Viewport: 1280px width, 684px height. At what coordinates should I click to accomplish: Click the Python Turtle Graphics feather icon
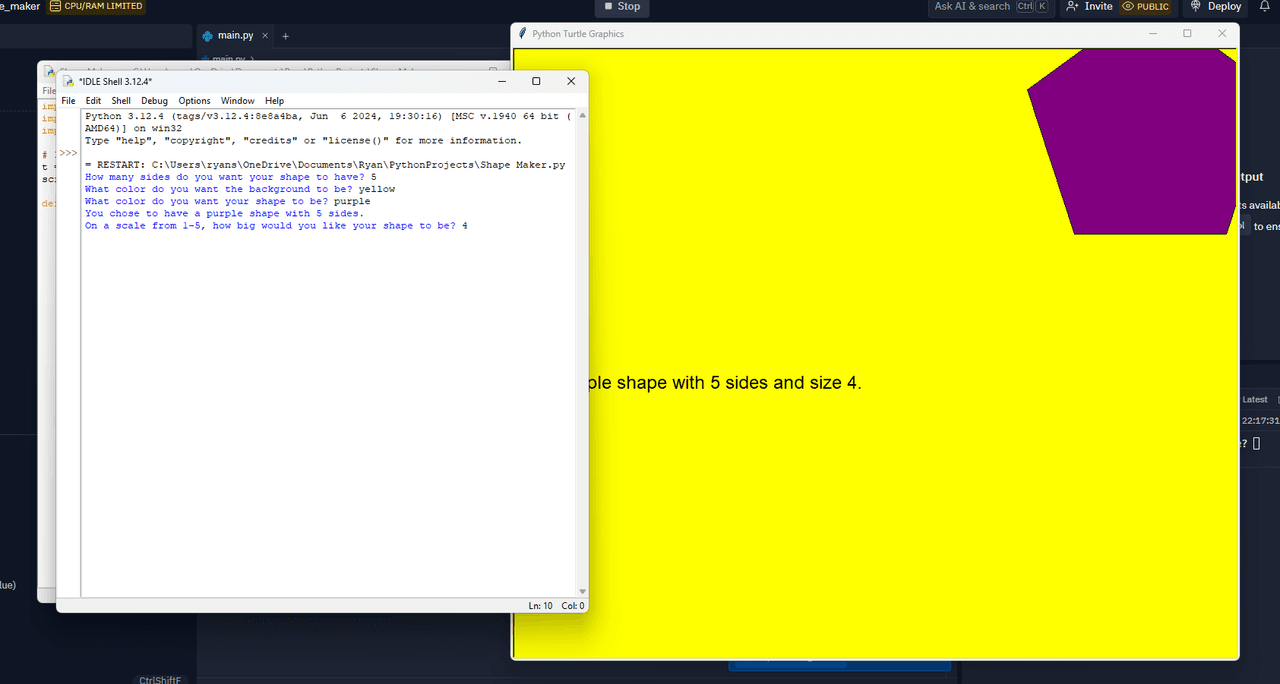pyautogui.click(x=523, y=33)
